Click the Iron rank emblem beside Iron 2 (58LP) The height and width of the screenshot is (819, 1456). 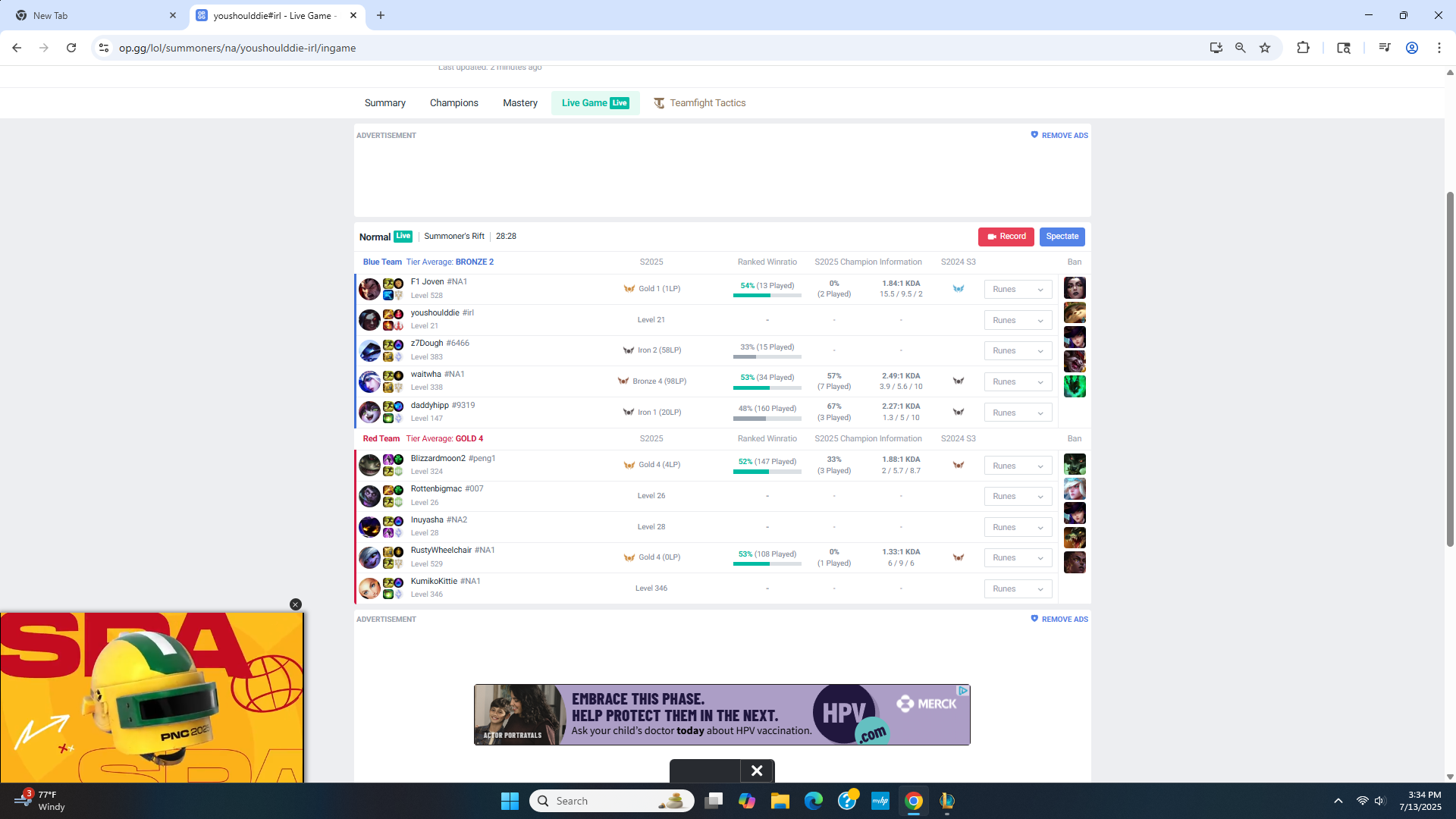click(629, 350)
